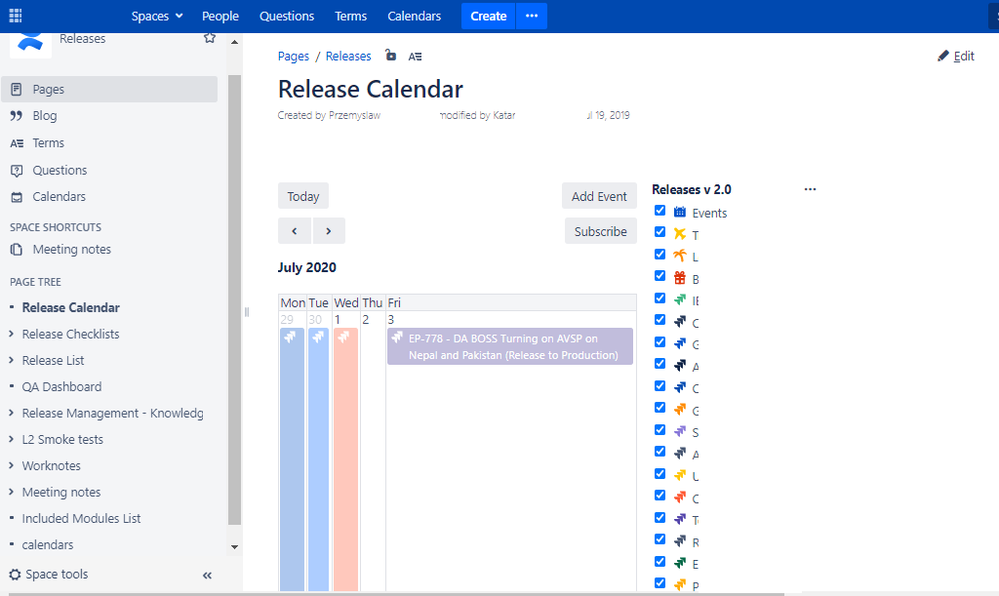Open the Spaces dropdown menu
Image resolution: width=999 pixels, height=596 pixels.
pos(157,16)
